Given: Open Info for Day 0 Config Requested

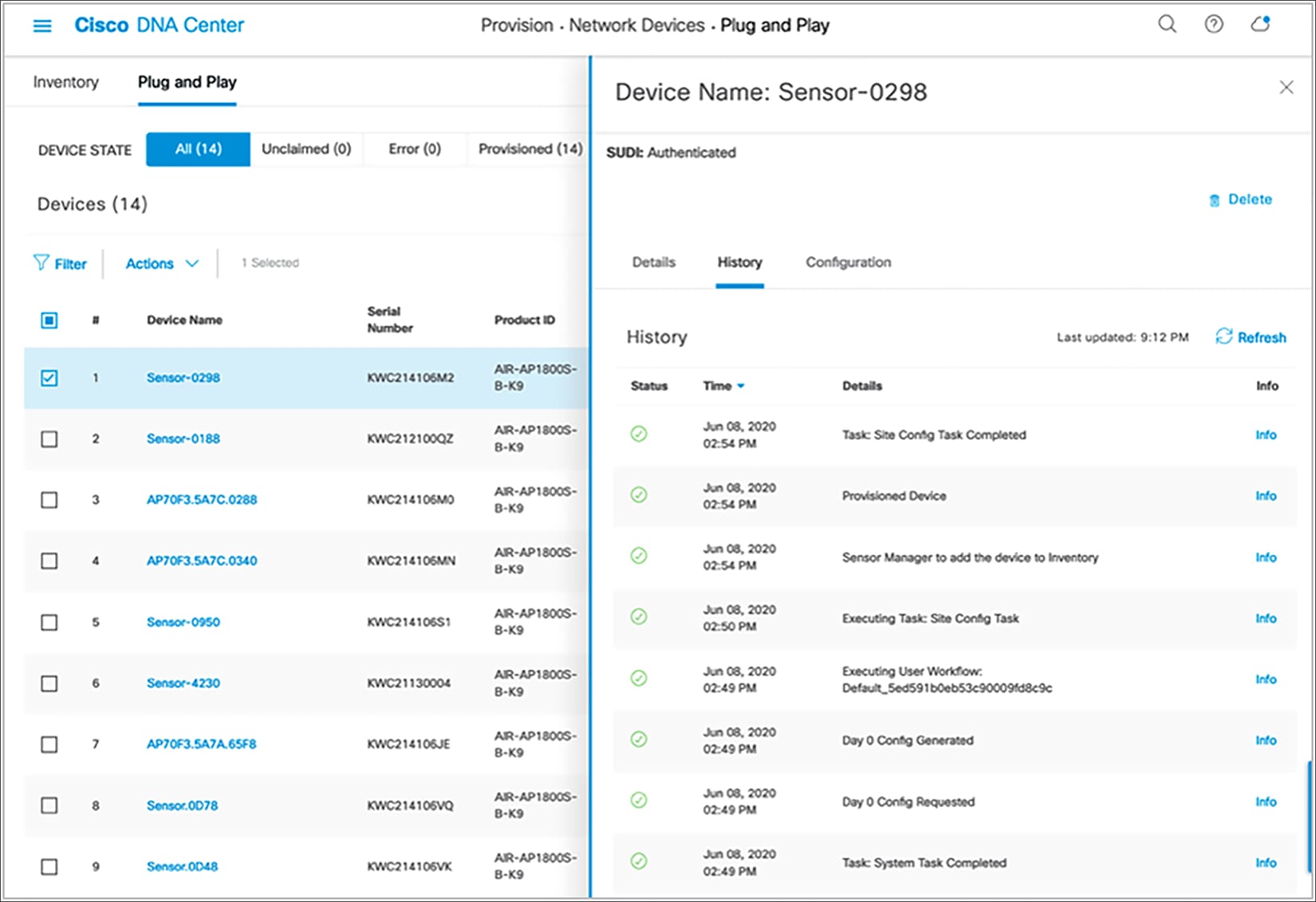Looking at the screenshot, I should 1266,802.
